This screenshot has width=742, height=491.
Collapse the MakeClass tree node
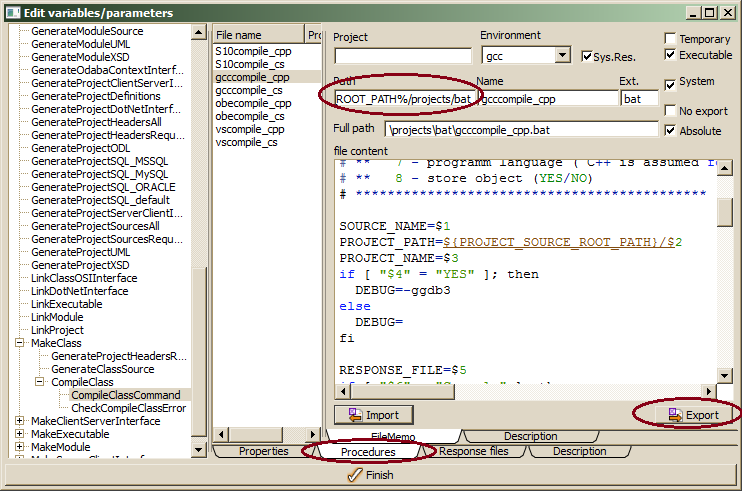tap(21, 343)
